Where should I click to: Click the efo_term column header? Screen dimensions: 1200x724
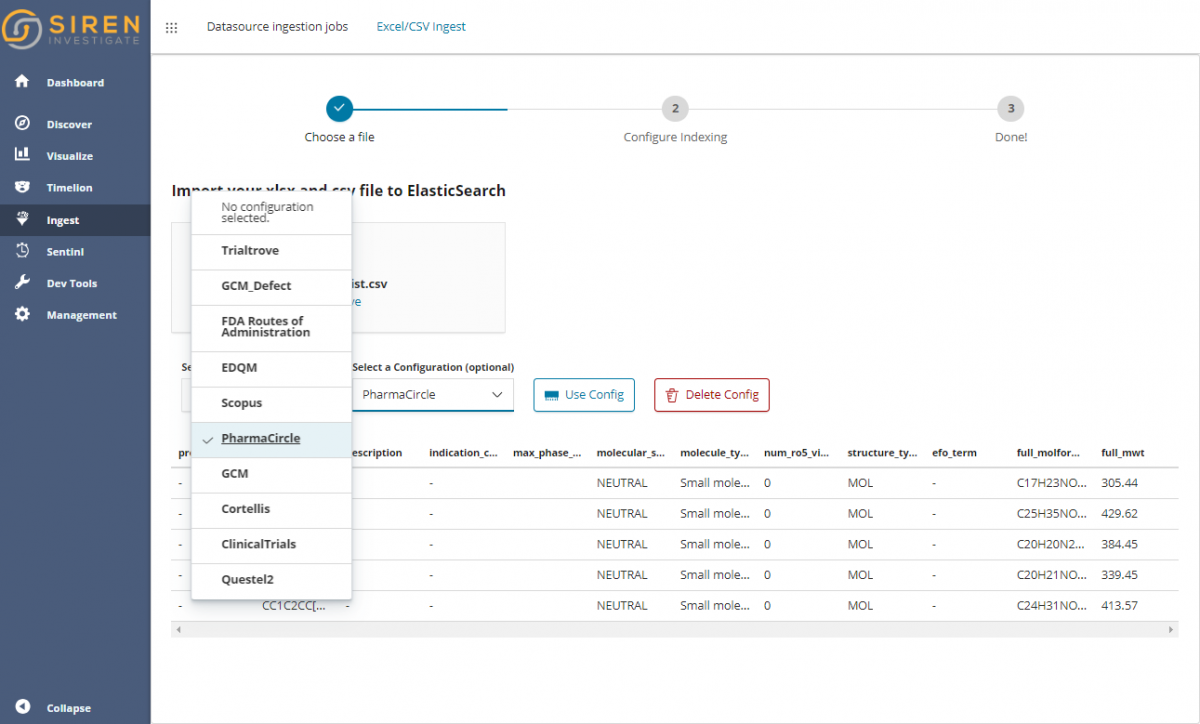pos(954,453)
